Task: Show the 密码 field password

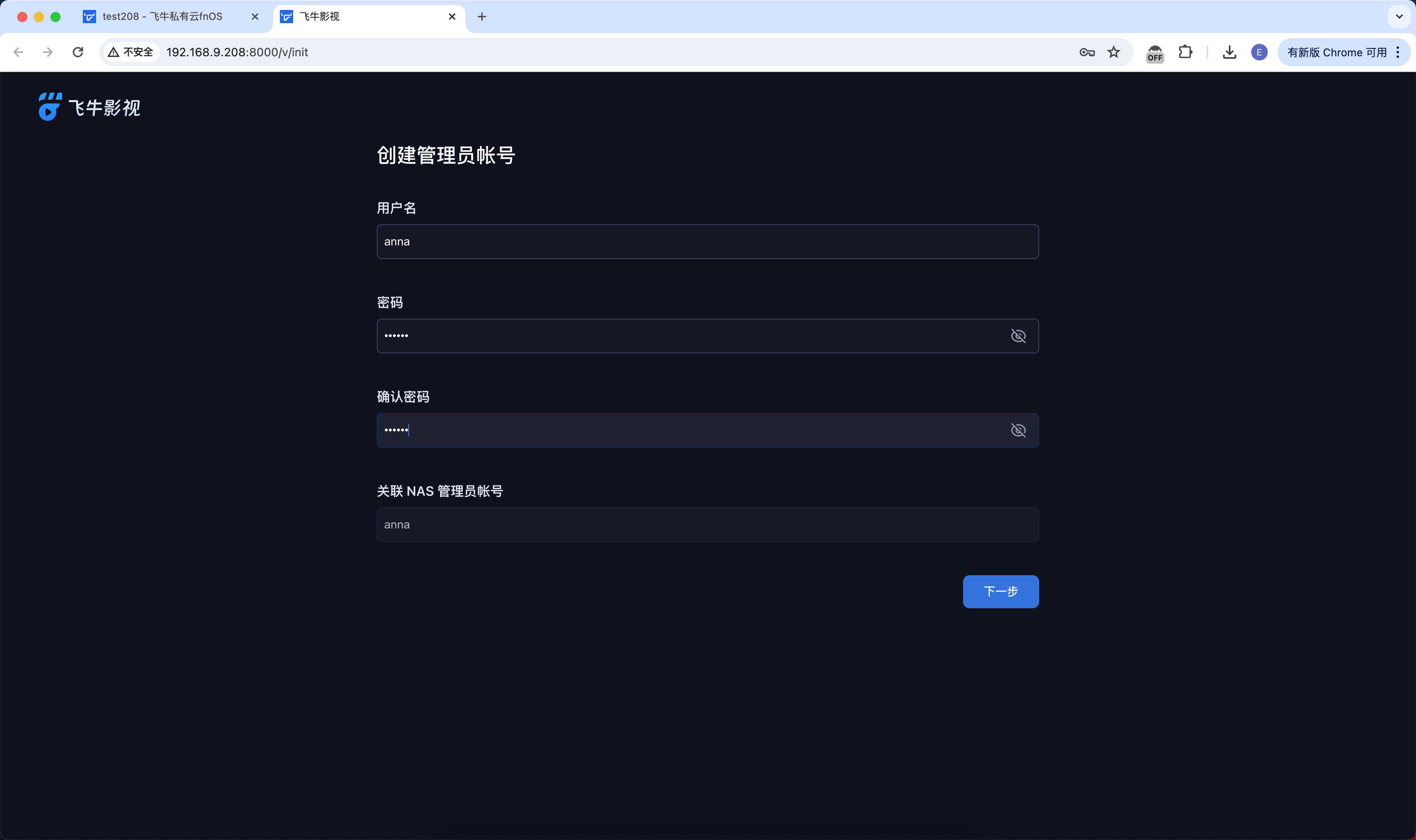Action: pos(1018,336)
